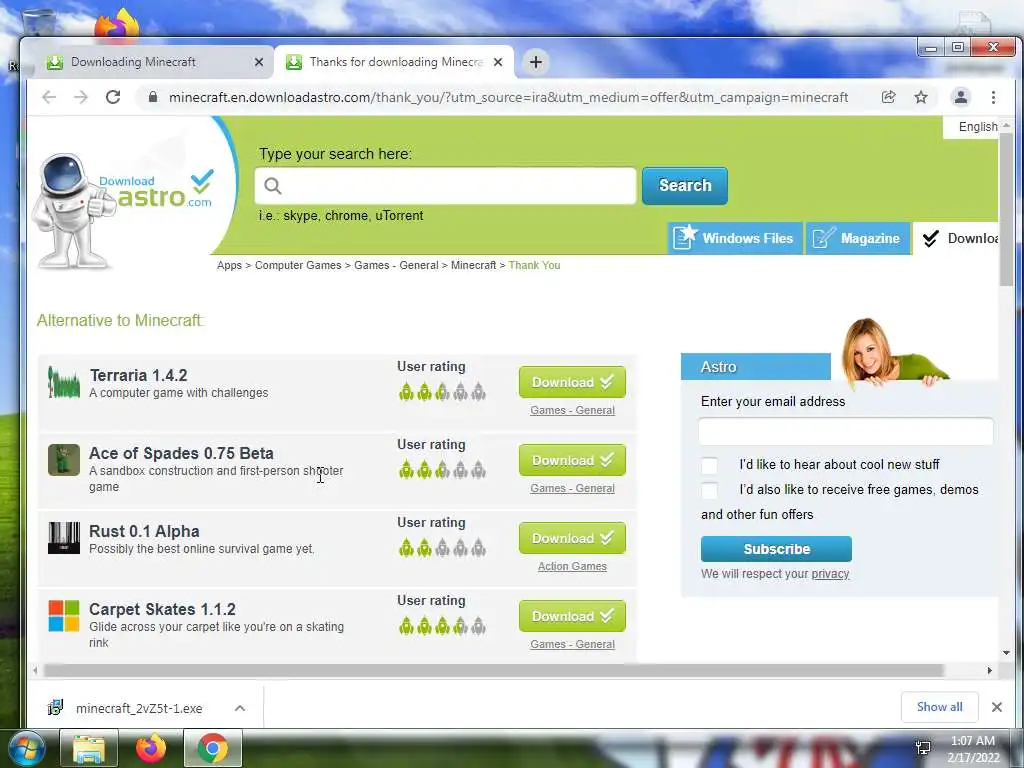Open the privacy link
Image resolution: width=1024 pixels, height=768 pixels.
click(830, 574)
